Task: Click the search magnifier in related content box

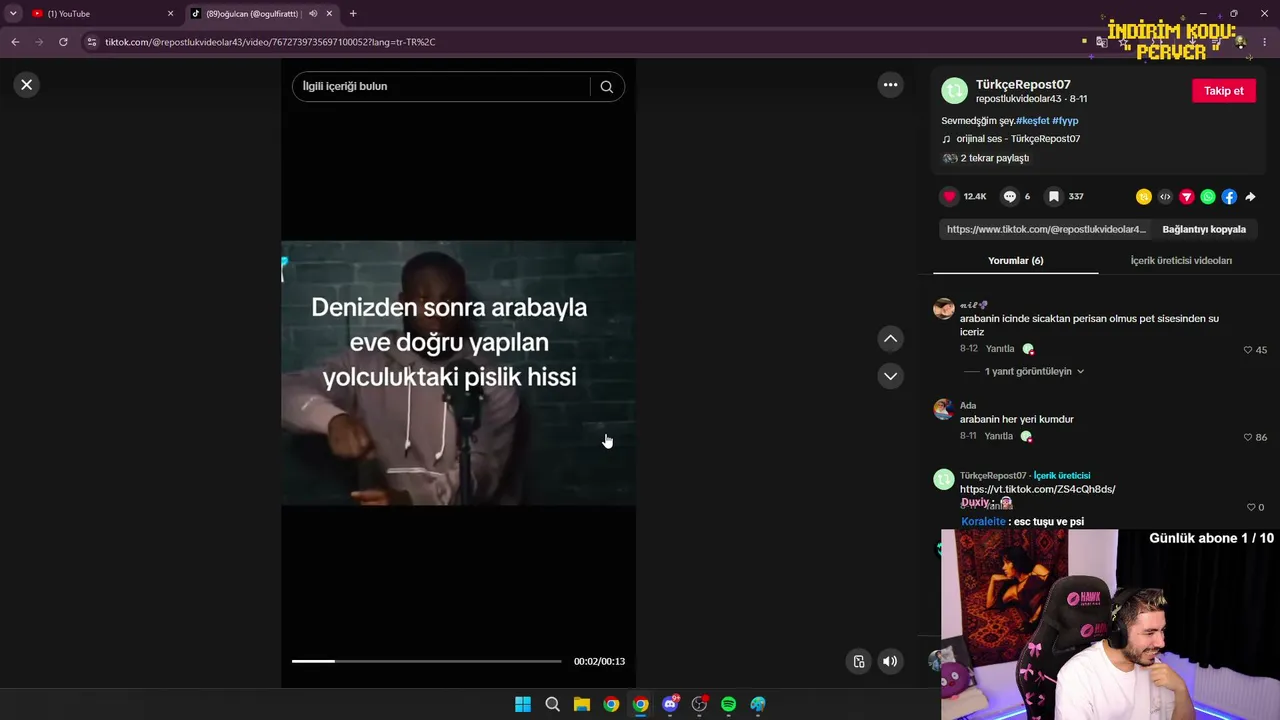Action: 606,86
